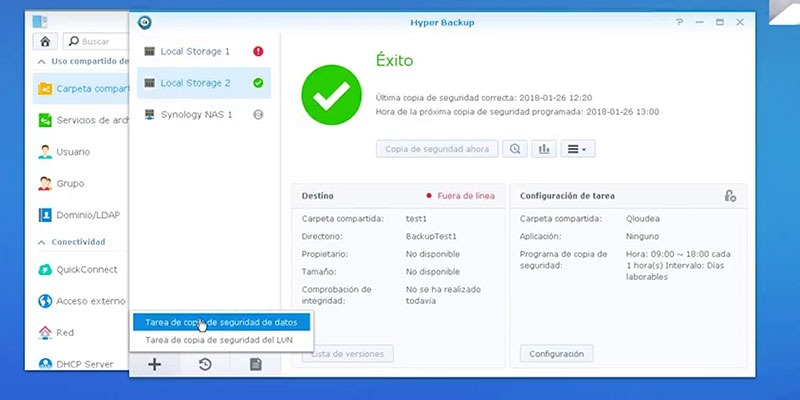Image resolution: width=800 pixels, height=400 pixels.
Task: Click the large green success checkmark
Action: click(332, 95)
